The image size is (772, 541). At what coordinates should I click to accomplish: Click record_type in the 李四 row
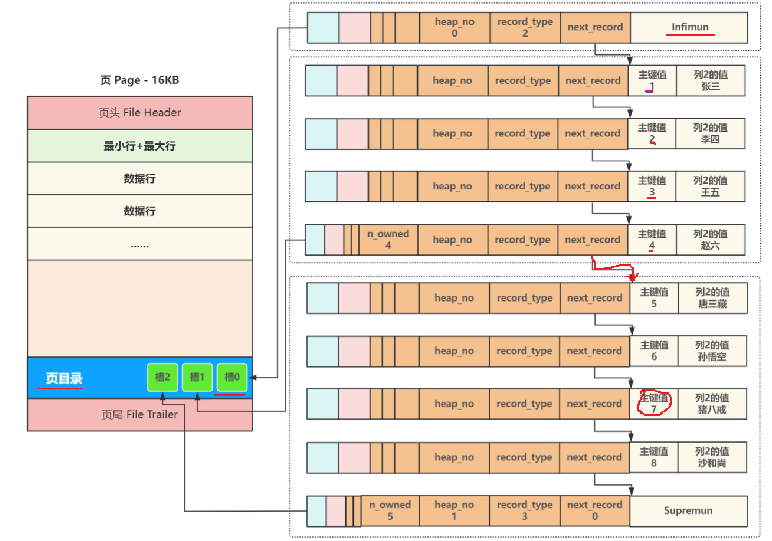(522, 133)
